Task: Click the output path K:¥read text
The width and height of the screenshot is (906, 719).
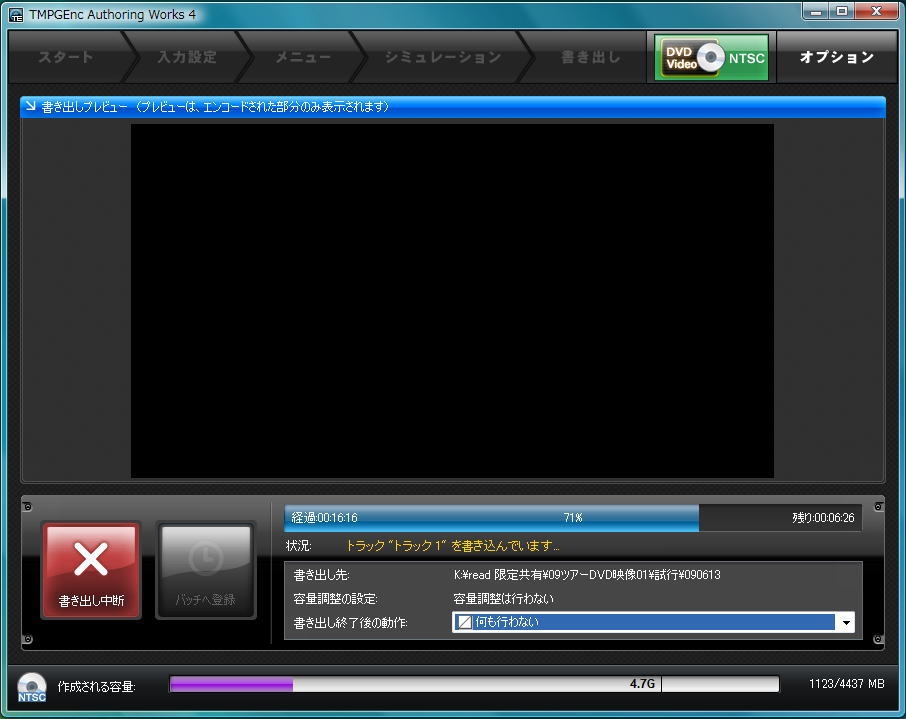Action: point(587,575)
